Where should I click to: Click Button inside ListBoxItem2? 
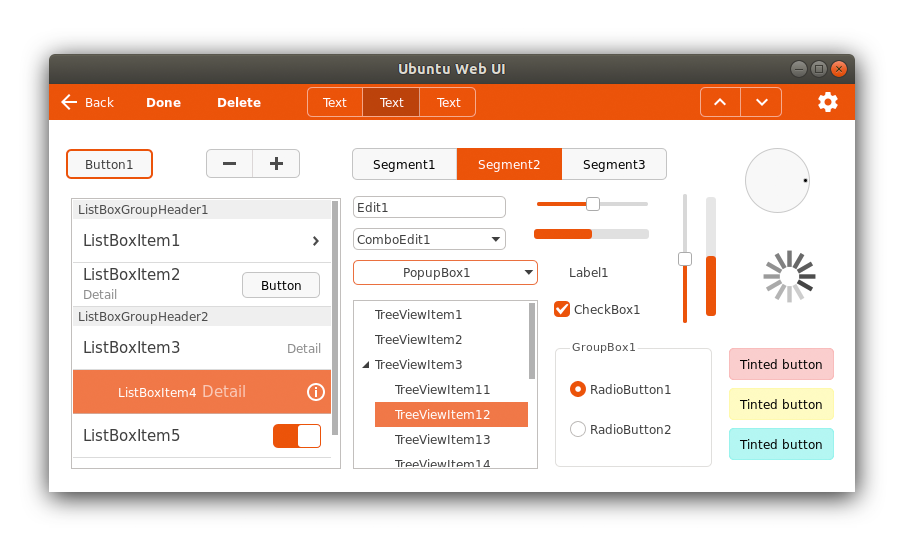(281, 285)
